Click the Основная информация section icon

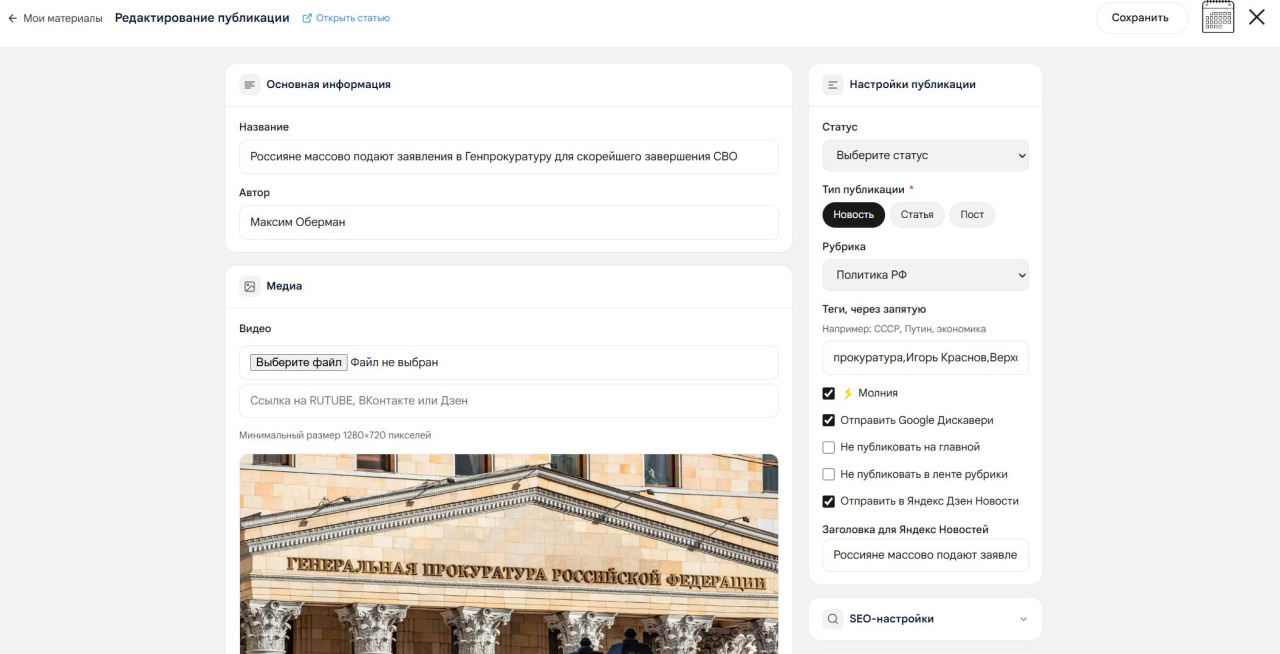250,85
